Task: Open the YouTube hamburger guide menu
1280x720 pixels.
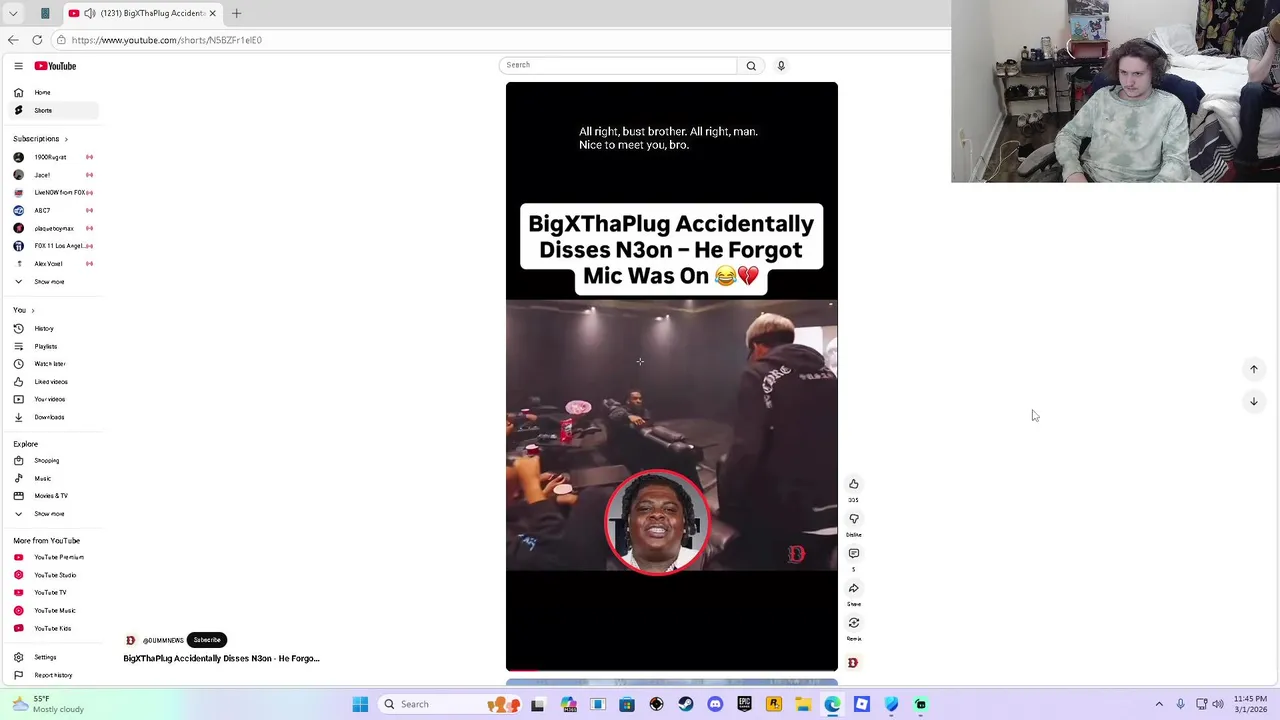Action: coord(18,66)
